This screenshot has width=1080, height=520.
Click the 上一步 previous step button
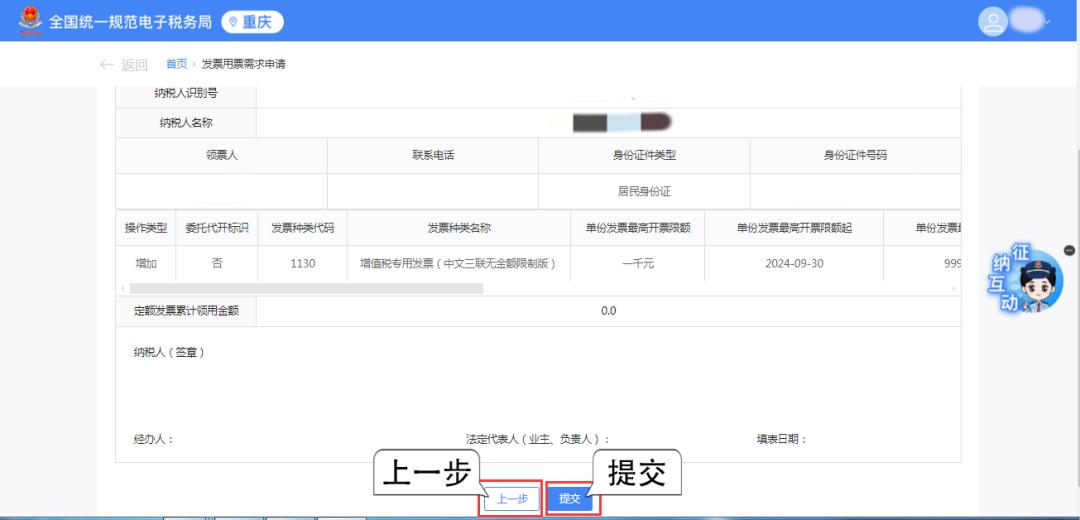click(512, 498)
